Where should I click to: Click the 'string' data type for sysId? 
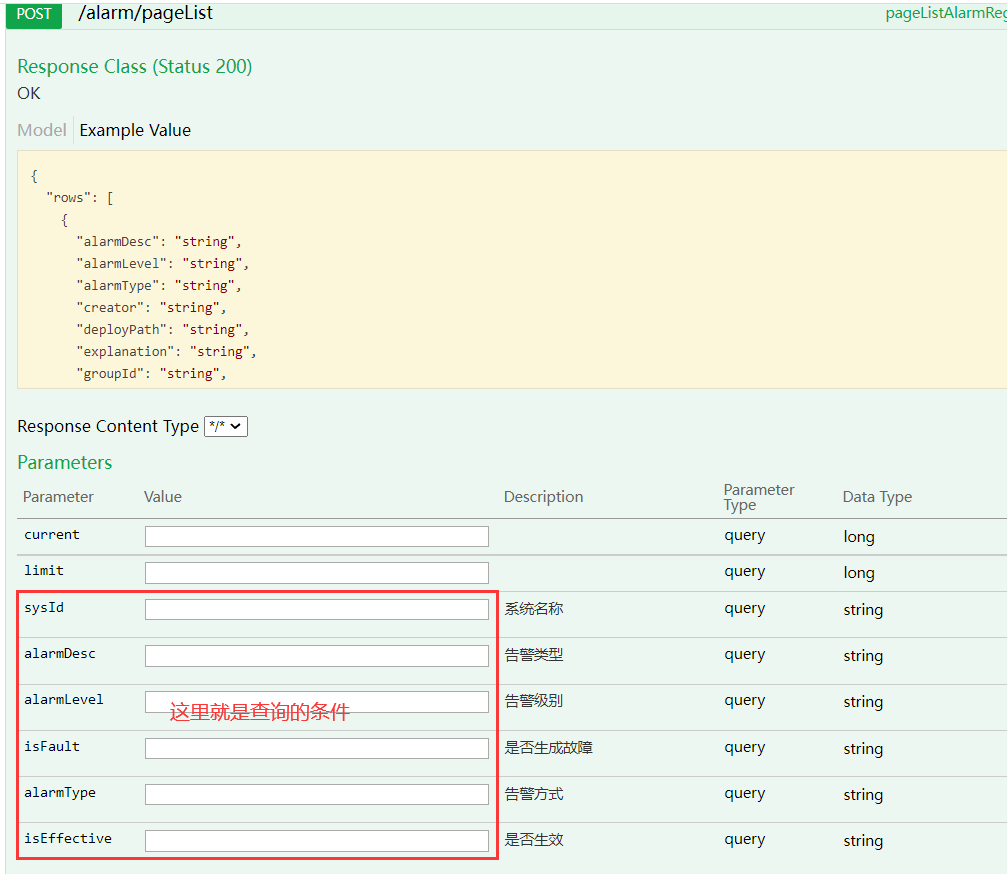[x=863, y=610]
